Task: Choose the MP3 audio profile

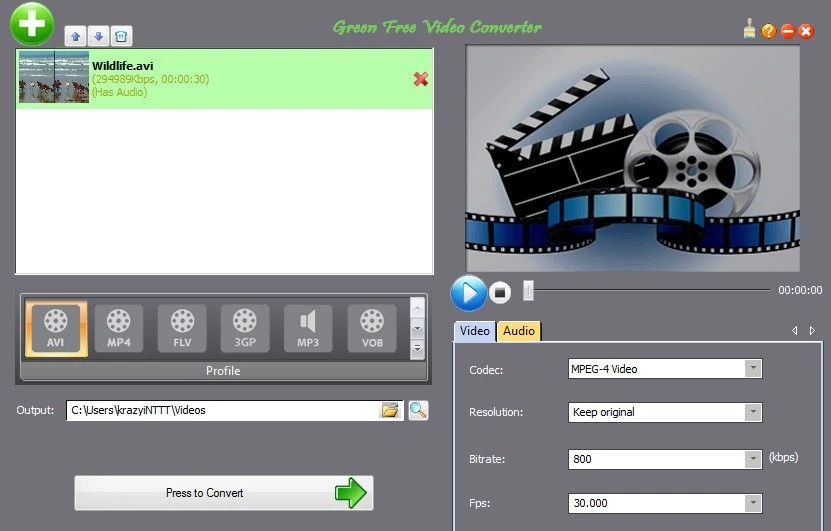Action: pos(308,328)
